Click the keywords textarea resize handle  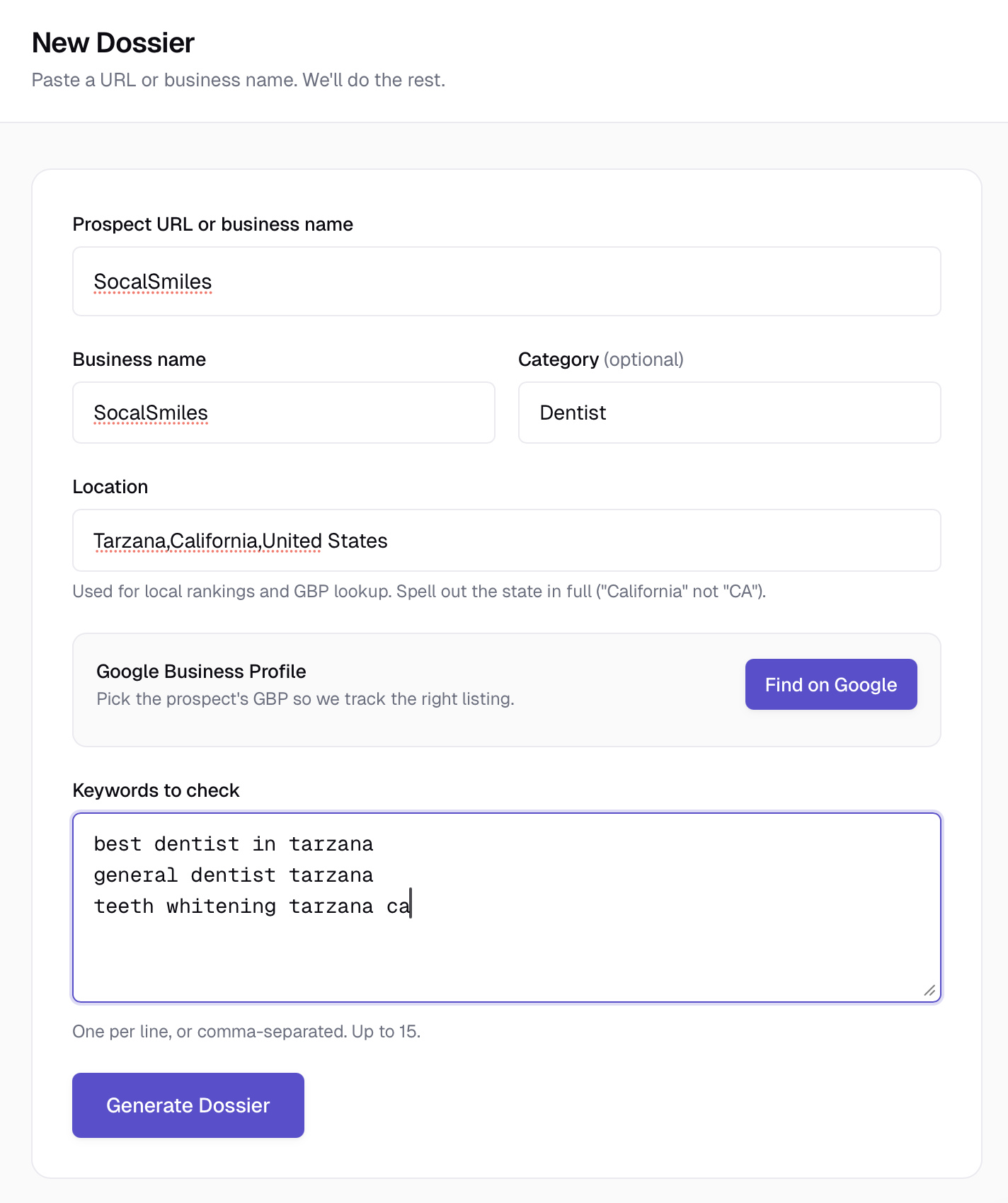929,991
